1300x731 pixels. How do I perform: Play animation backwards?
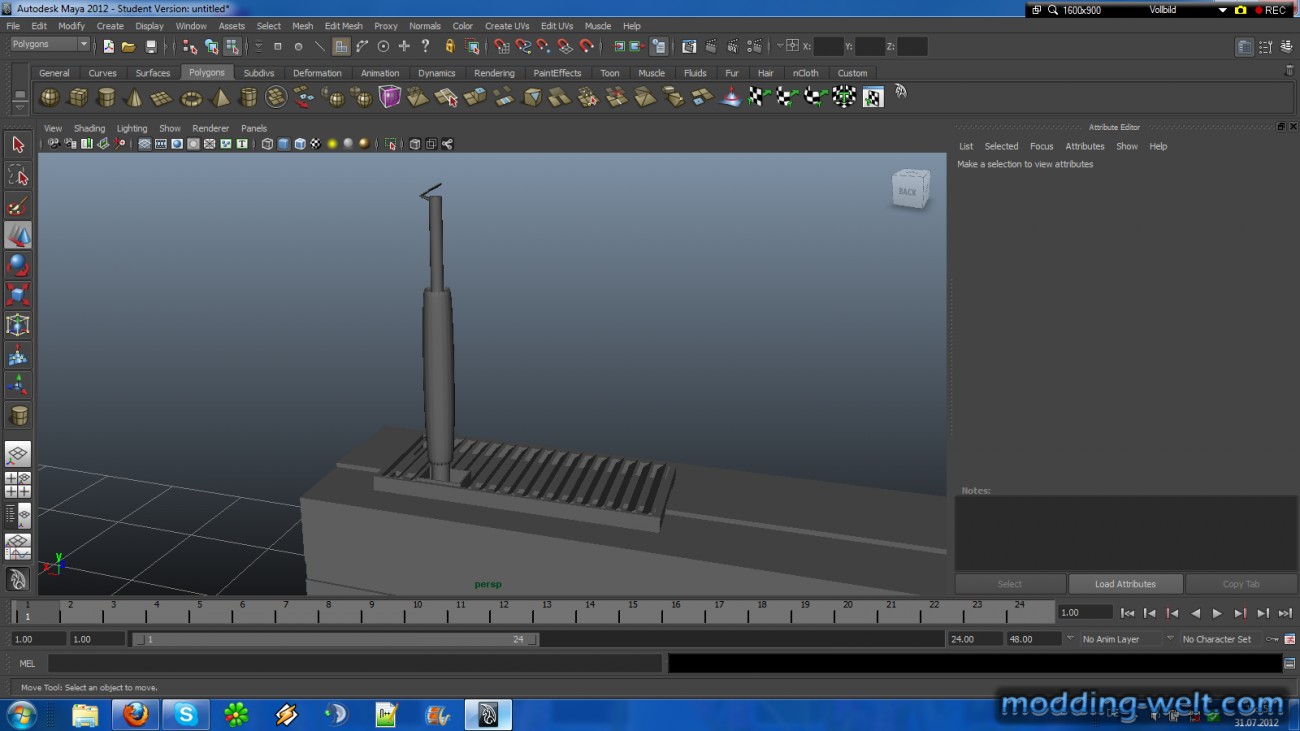pos(1195,613)
